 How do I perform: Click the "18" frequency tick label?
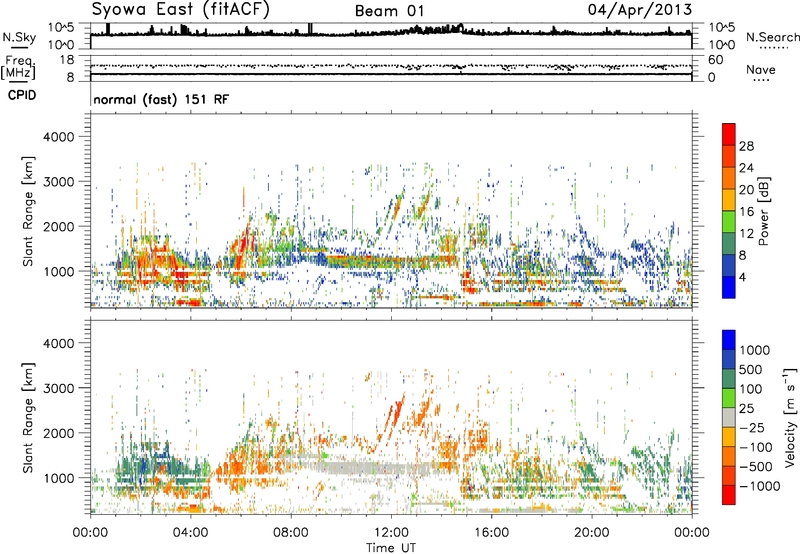click(67, 60)
